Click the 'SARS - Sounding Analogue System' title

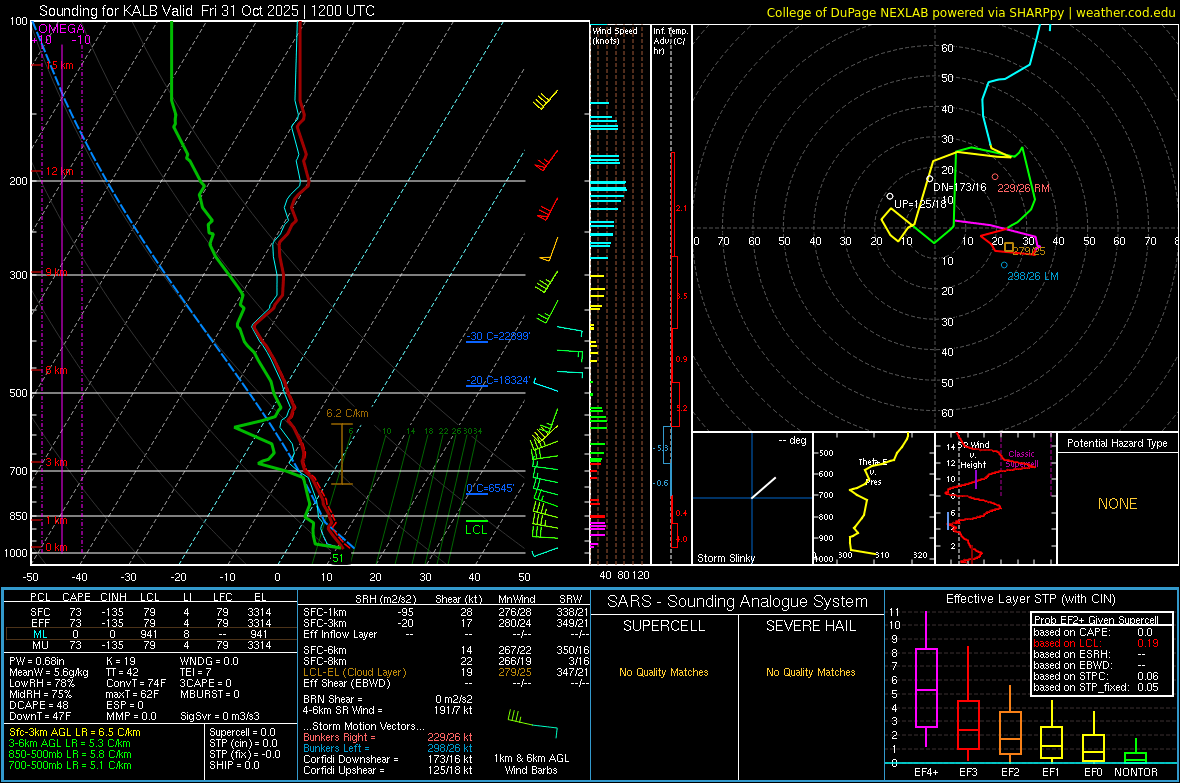coord(737,602)
